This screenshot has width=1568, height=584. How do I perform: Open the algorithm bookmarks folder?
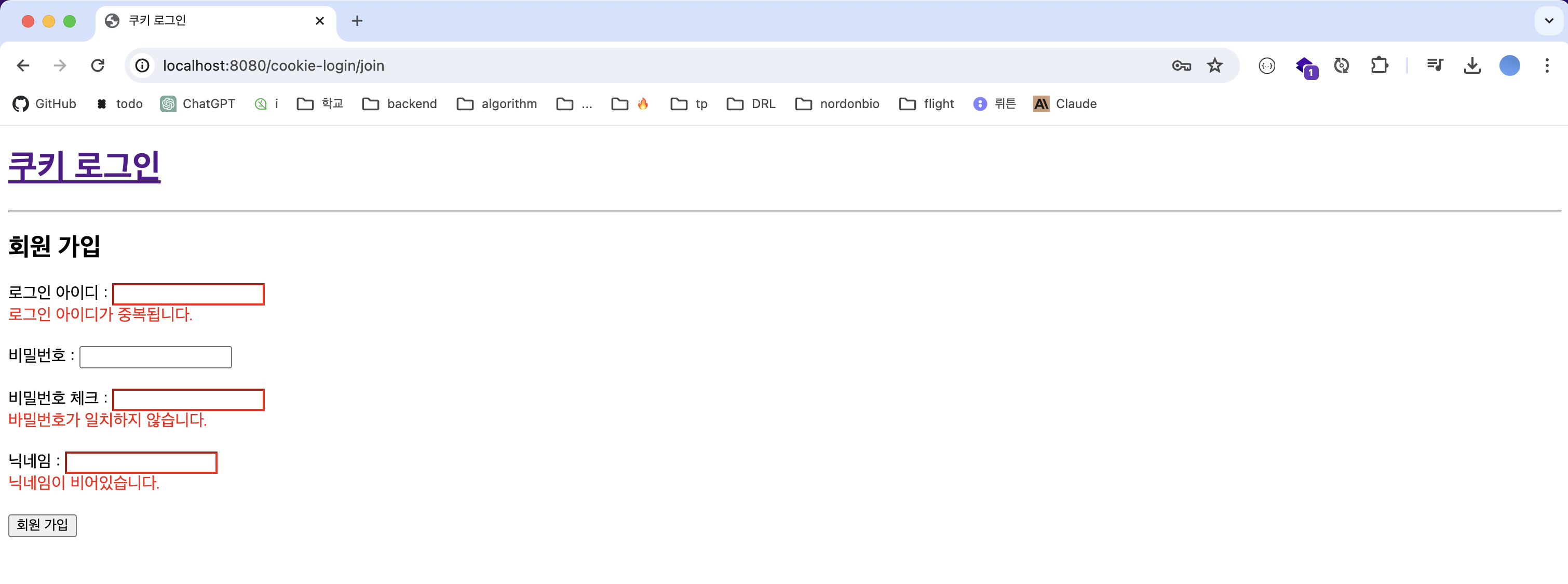point(497,103)
